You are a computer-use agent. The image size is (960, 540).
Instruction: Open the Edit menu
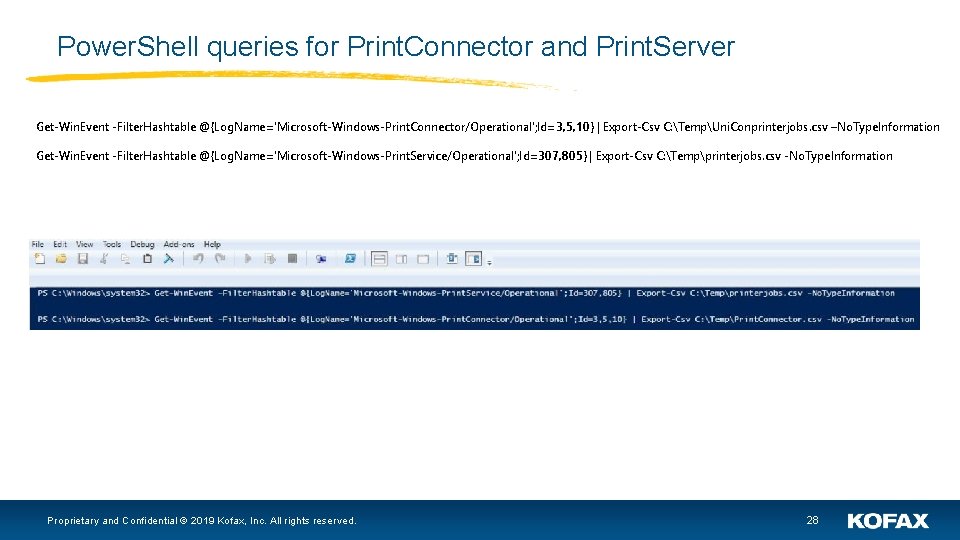point(60,244)
